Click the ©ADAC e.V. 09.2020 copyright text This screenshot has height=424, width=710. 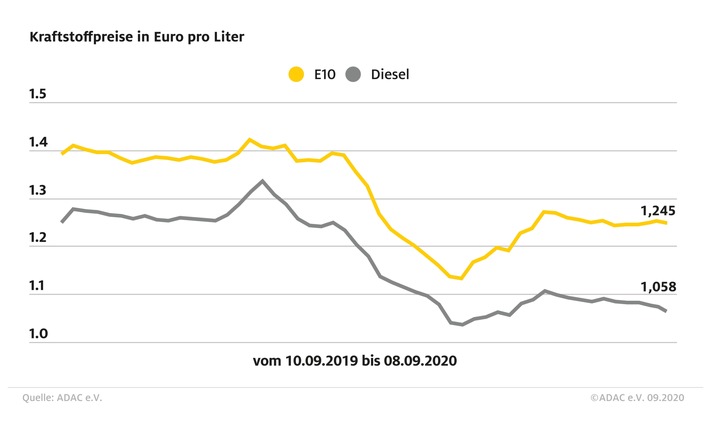pyautogui.click(x=637, y=398)
